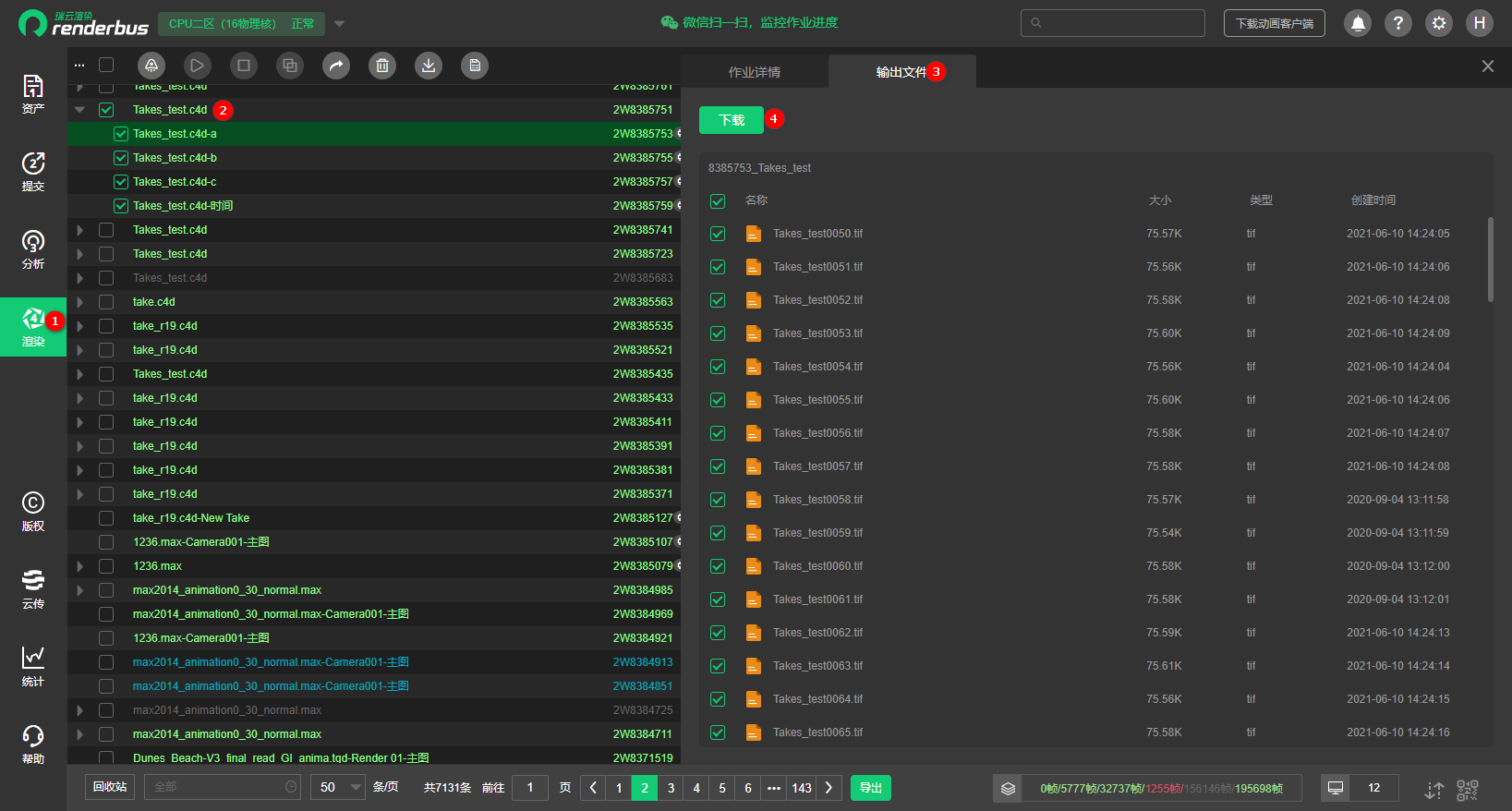Click the stop job toolbar icon
Screen dimensions: 1512x811
pyautogui.click(x=244, y=66)
